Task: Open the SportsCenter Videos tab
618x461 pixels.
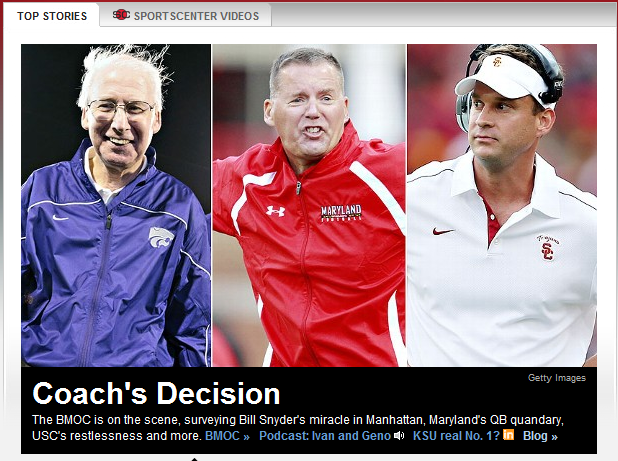Action: point(185,16)
